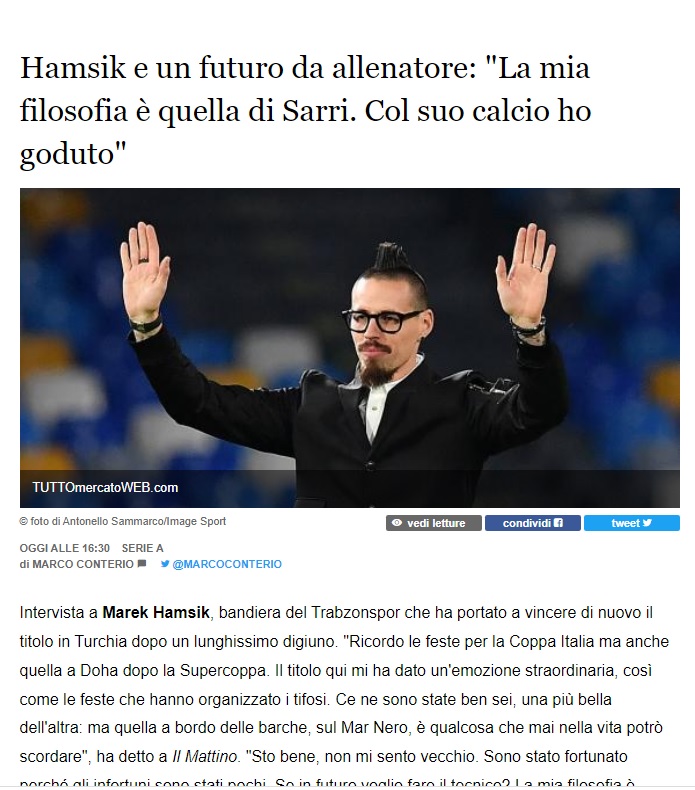Post the article using the tweet label
This screenshot has width=695, height=790.
pos(625,523)
